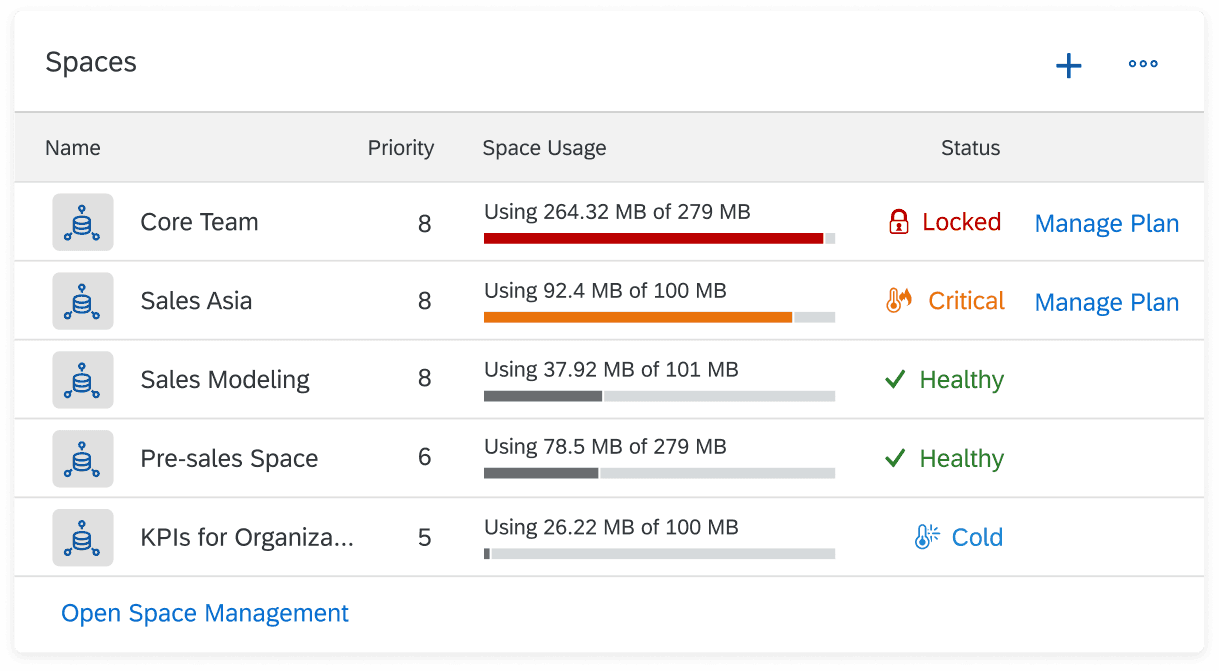Image resolution: width=1219 pixels, height=671 pixels.
Task: Click the Core Team space icon
Action: click(83, 222)
